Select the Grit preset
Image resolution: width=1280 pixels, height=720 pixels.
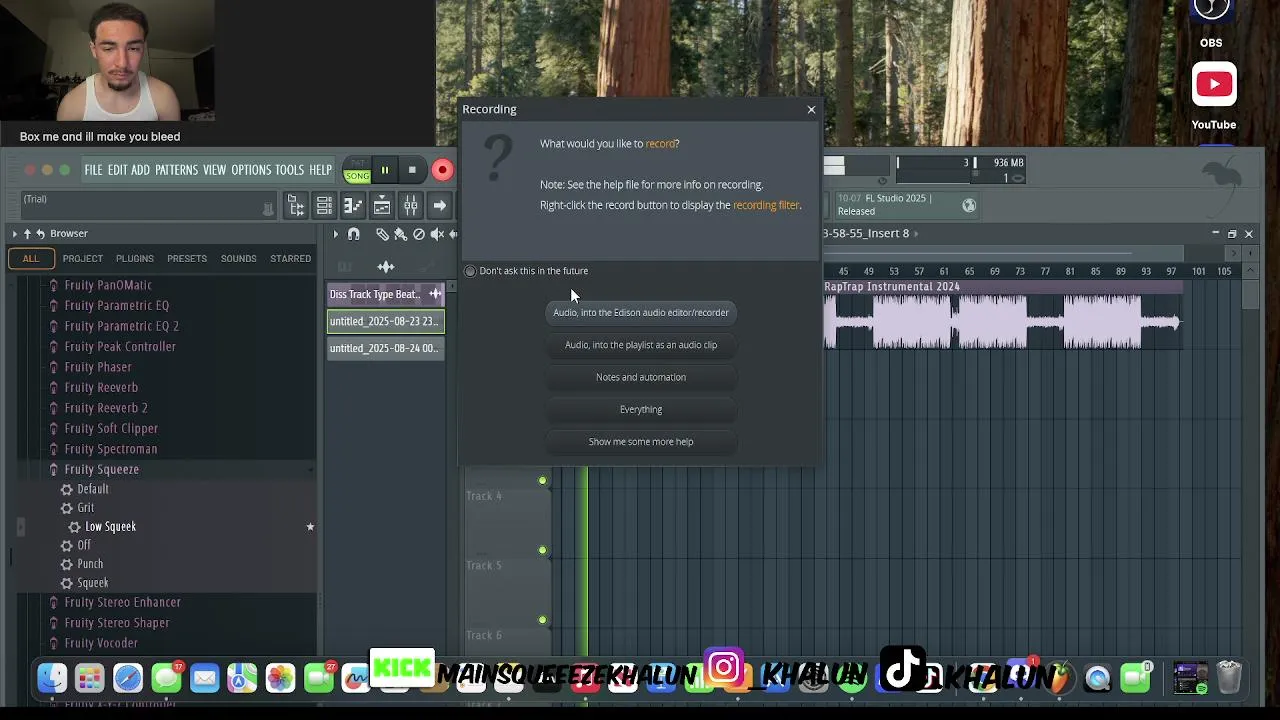[86, 507]
